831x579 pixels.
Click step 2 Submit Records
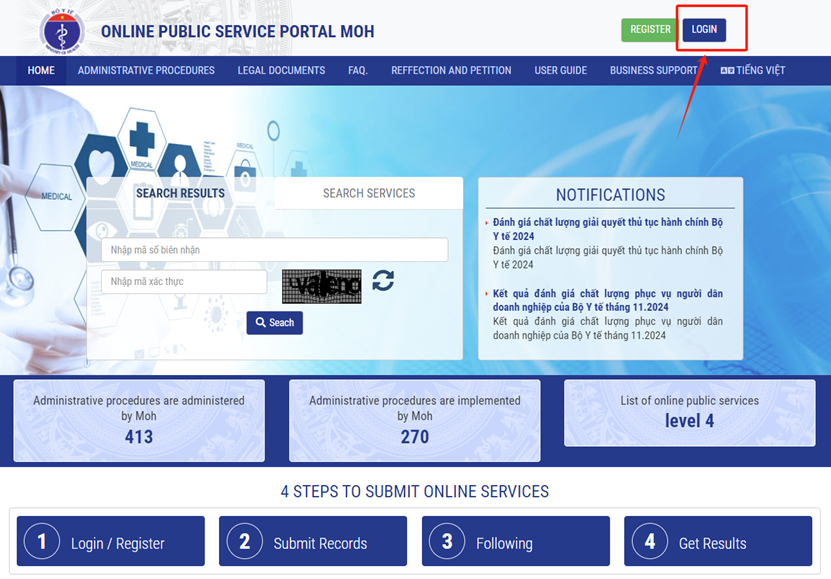pyautogui.click(x=313, y=541)
